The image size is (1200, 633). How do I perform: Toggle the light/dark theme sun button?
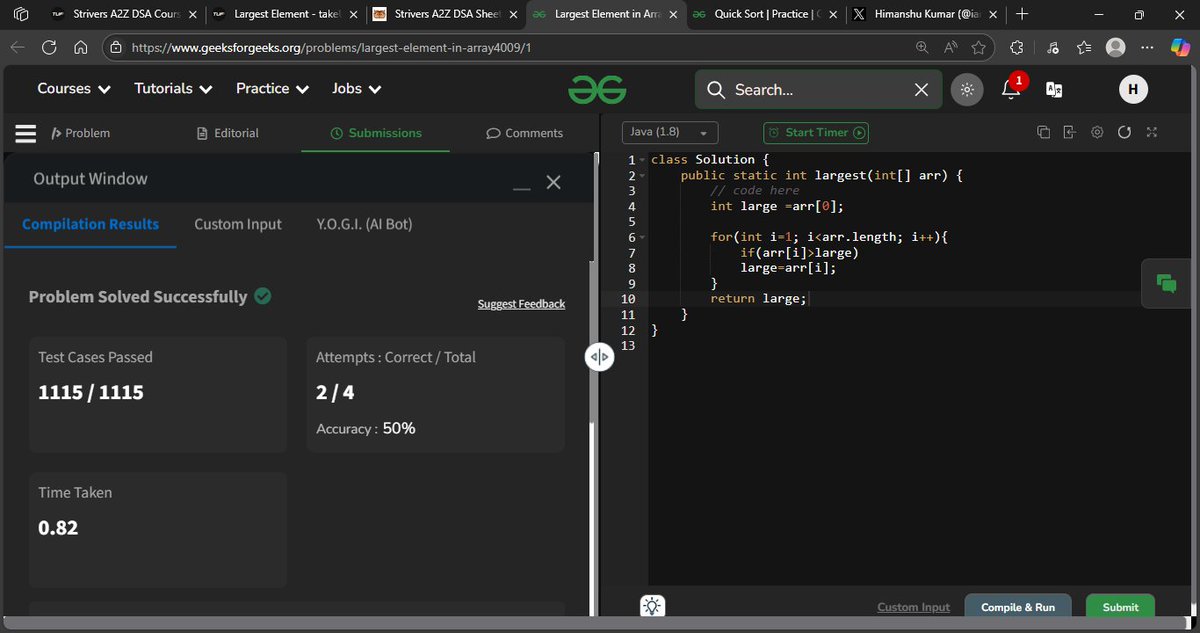coord(966,89)
